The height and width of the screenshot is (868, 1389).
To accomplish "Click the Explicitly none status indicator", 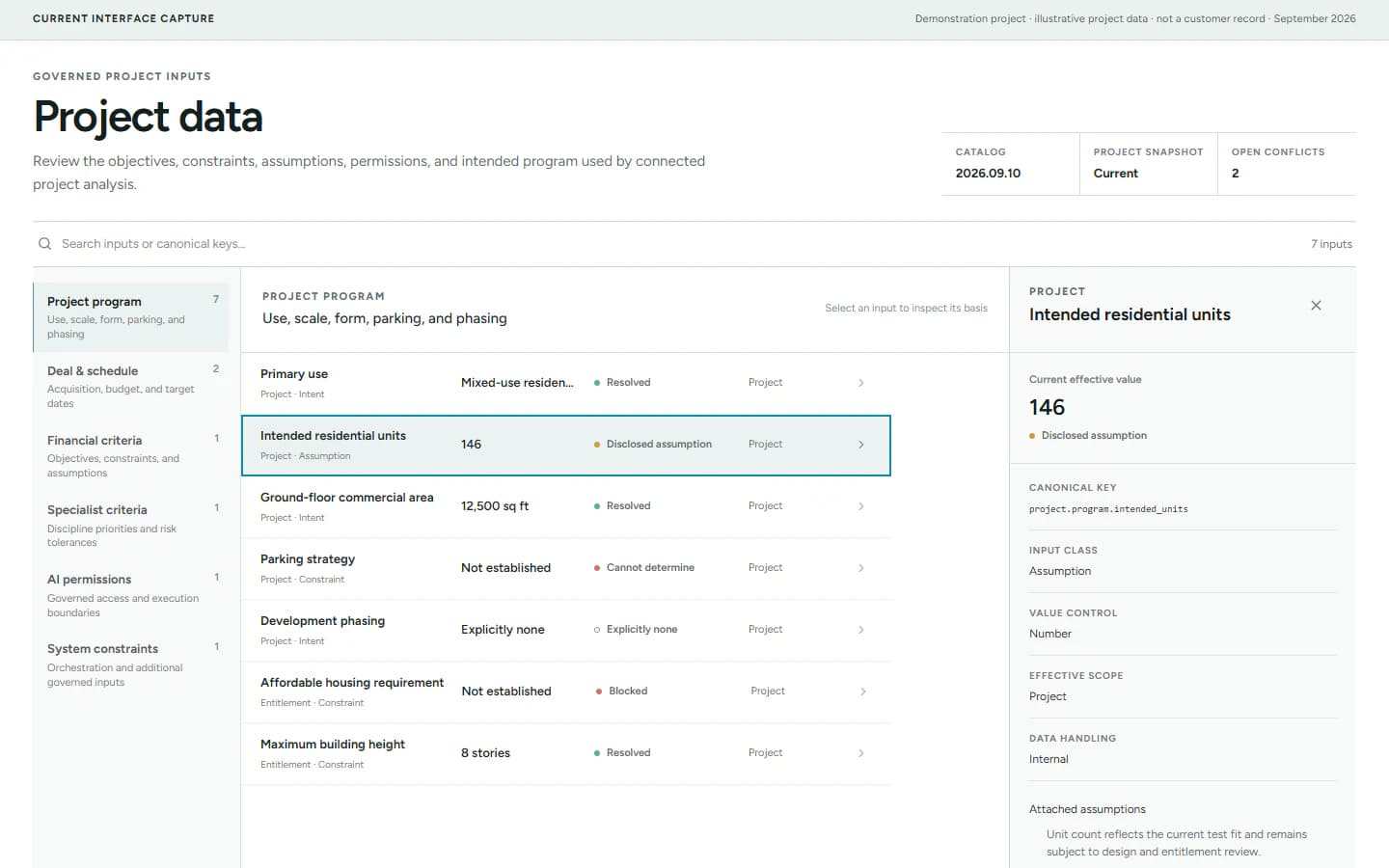I will (636, 630).
